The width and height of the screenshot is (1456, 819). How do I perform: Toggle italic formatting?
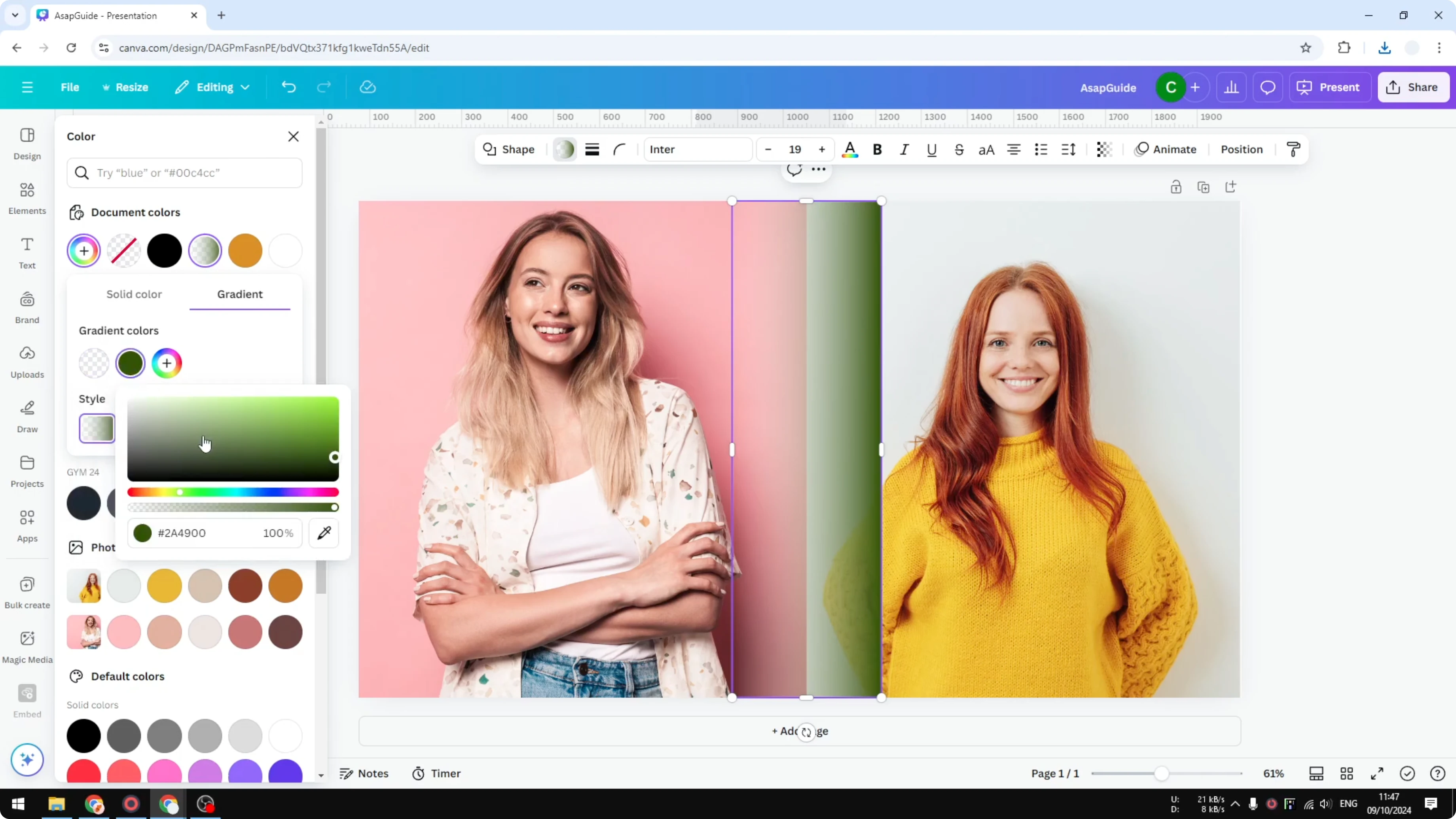(904, 149)
